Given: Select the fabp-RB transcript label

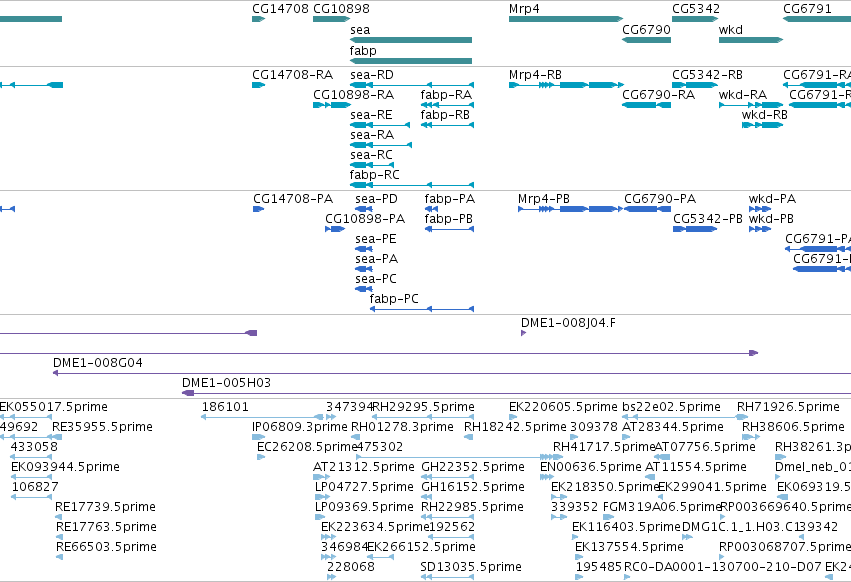Looking at the screenshot, I should [445, 115].
